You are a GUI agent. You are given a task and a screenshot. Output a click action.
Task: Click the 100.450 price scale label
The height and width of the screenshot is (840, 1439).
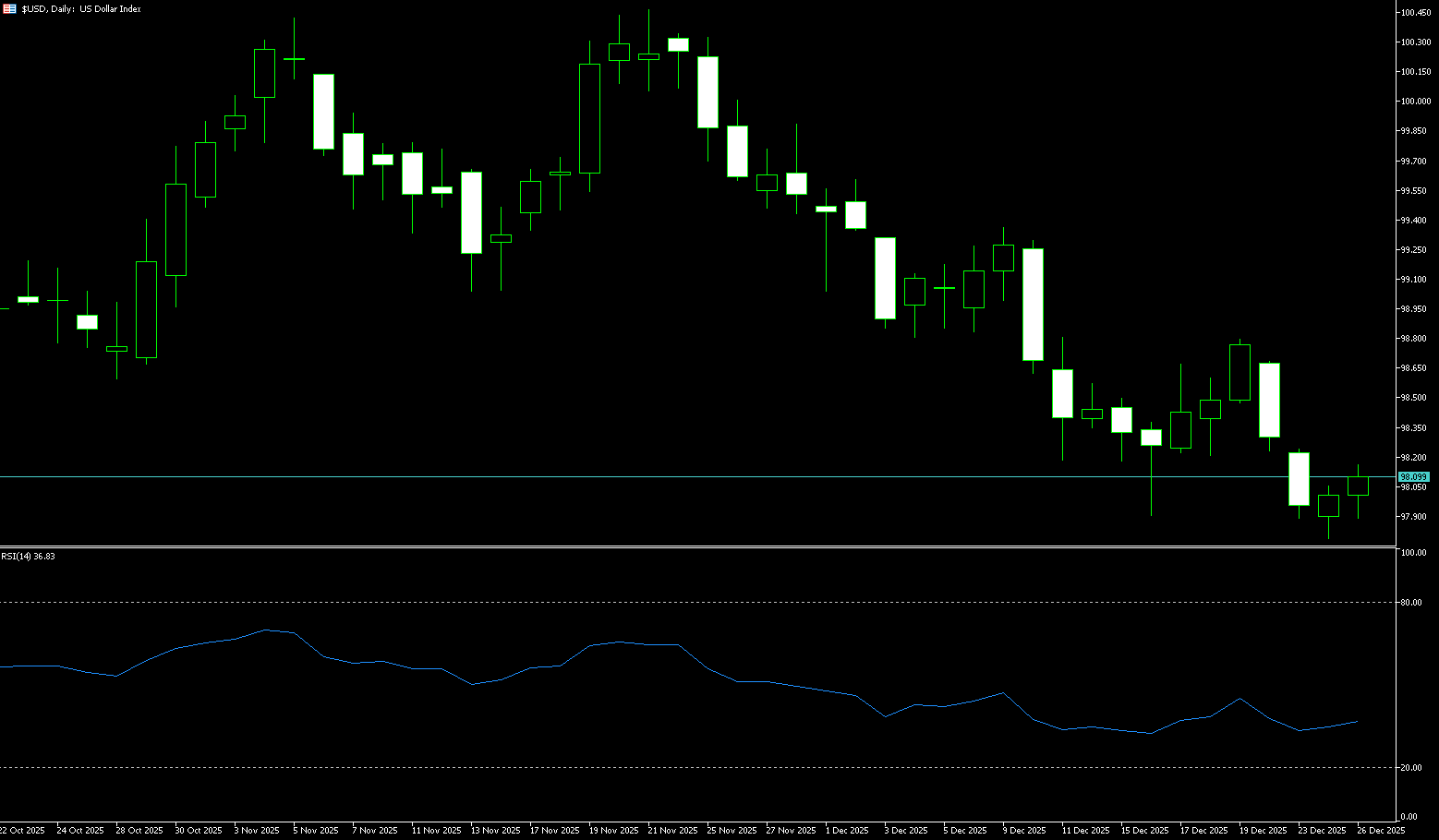(x=1415, y=13)
